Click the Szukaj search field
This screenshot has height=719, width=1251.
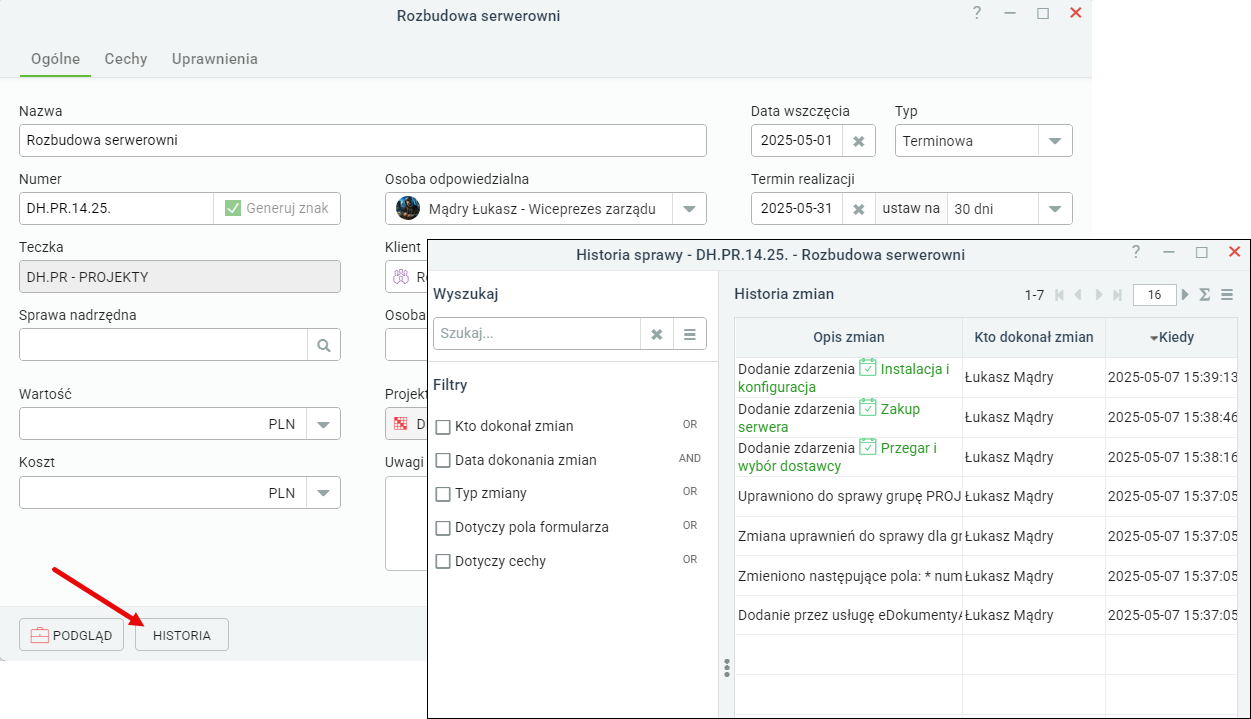(537, 334)
